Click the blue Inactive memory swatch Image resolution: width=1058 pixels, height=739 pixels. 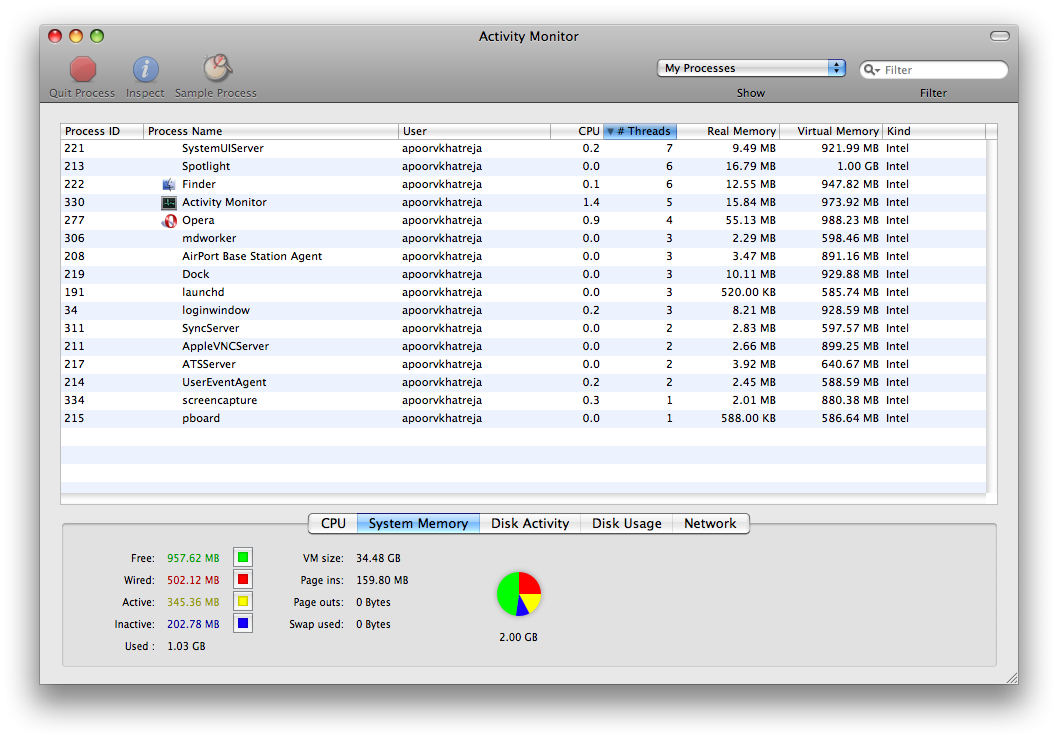point(243,624)
